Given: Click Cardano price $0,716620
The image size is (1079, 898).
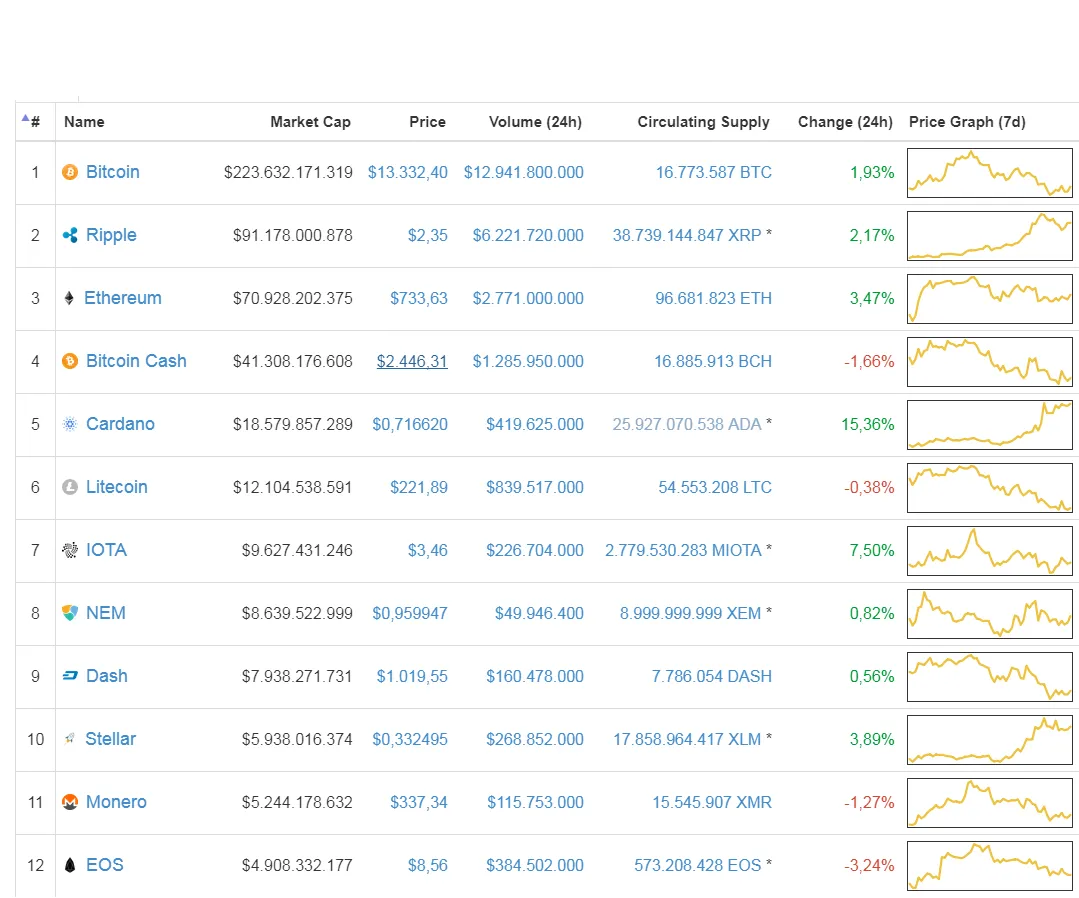Looking at the screenshot, I should click(x=410, y=424).
